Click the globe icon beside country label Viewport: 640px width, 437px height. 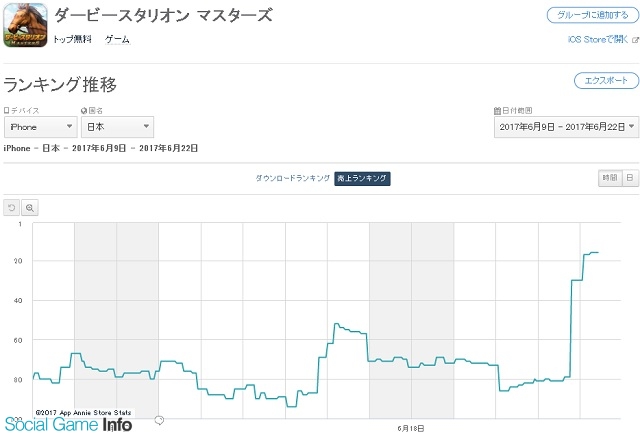coord(84,111)
